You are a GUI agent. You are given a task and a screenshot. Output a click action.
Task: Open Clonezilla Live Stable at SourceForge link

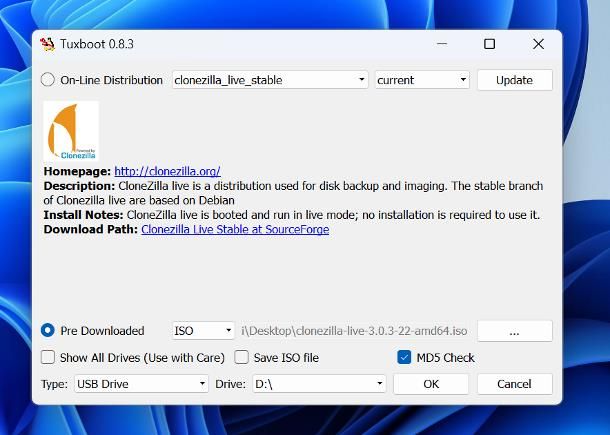[x=235, y=229]
